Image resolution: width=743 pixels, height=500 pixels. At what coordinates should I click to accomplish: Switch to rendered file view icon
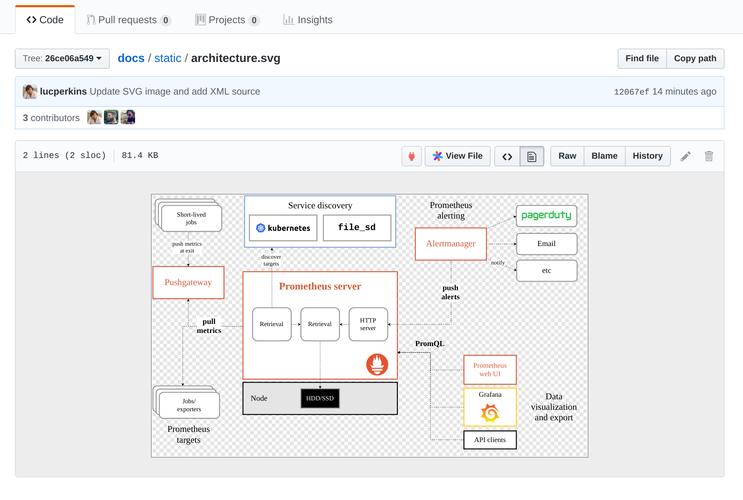532,156
